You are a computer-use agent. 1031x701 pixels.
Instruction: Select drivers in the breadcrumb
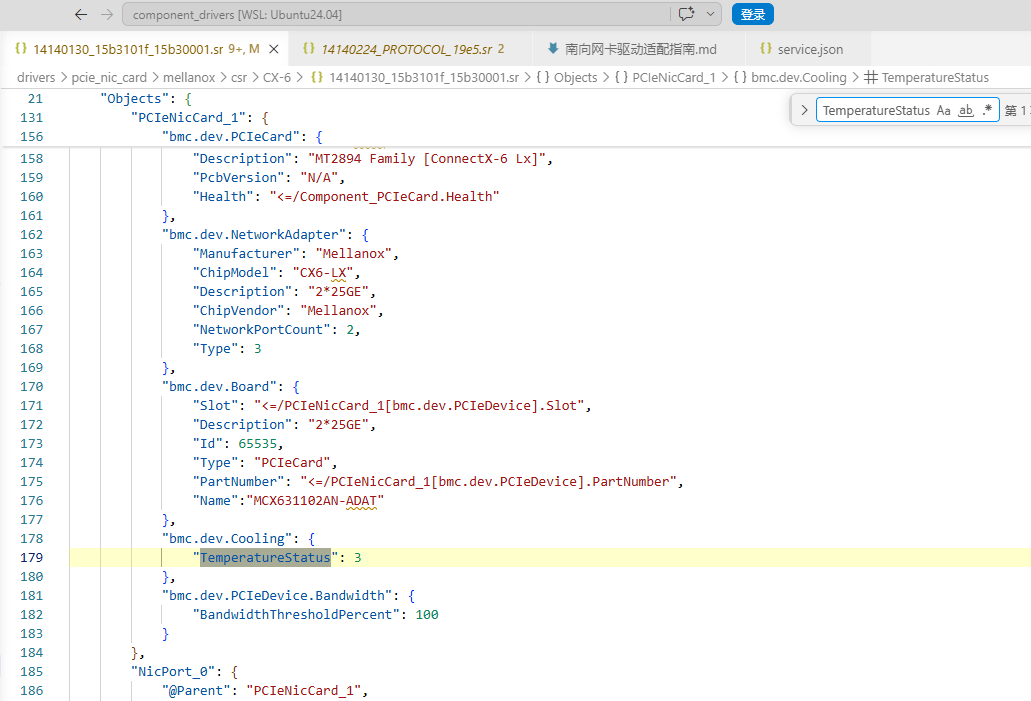36,78
